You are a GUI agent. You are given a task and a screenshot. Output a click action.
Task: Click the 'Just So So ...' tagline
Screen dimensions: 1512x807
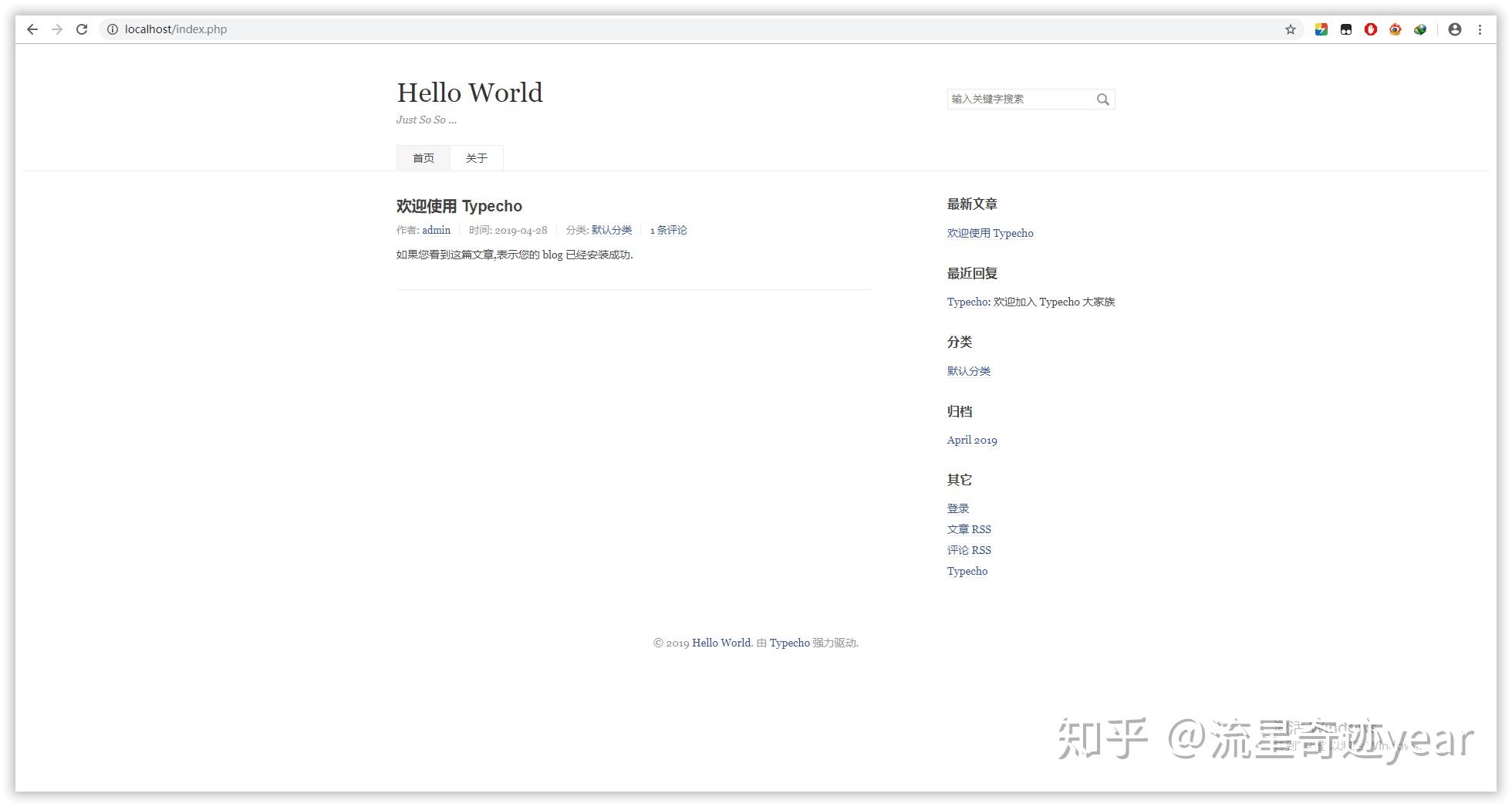click(427, 120)
